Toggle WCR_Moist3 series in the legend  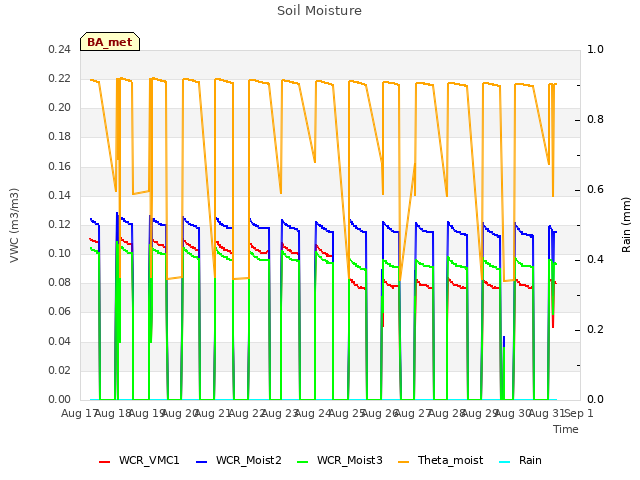(x=340, y=460)
